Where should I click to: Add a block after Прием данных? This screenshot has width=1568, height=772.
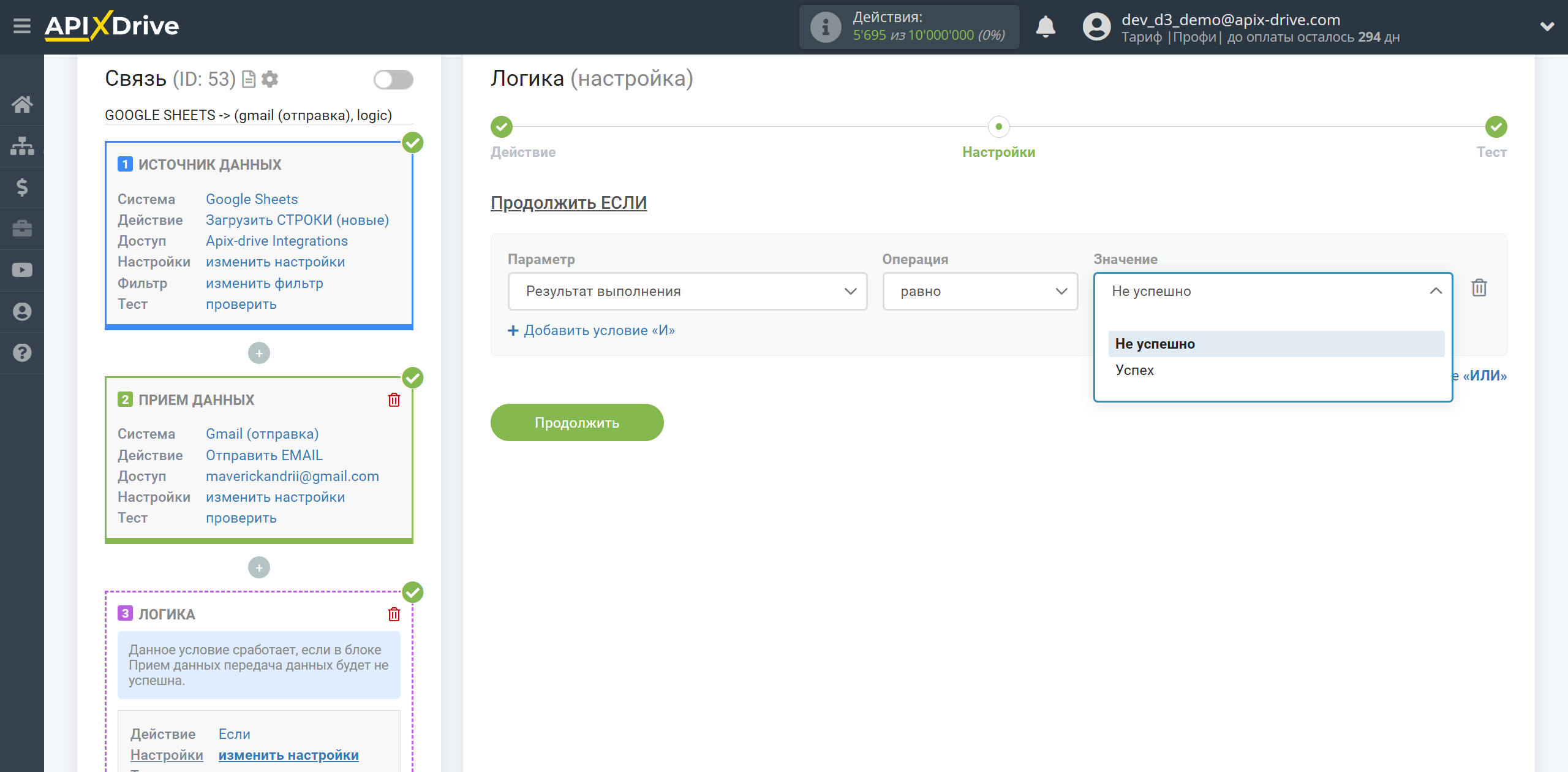(x=259, y=568)
